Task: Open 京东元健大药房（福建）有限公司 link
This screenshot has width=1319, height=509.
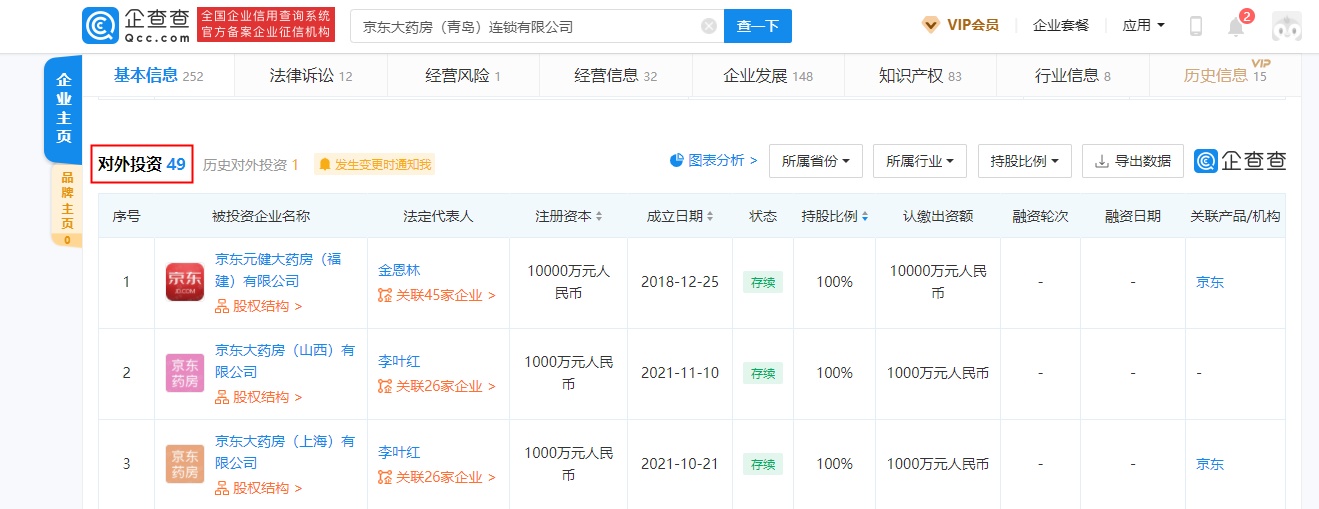Action: 278,270
